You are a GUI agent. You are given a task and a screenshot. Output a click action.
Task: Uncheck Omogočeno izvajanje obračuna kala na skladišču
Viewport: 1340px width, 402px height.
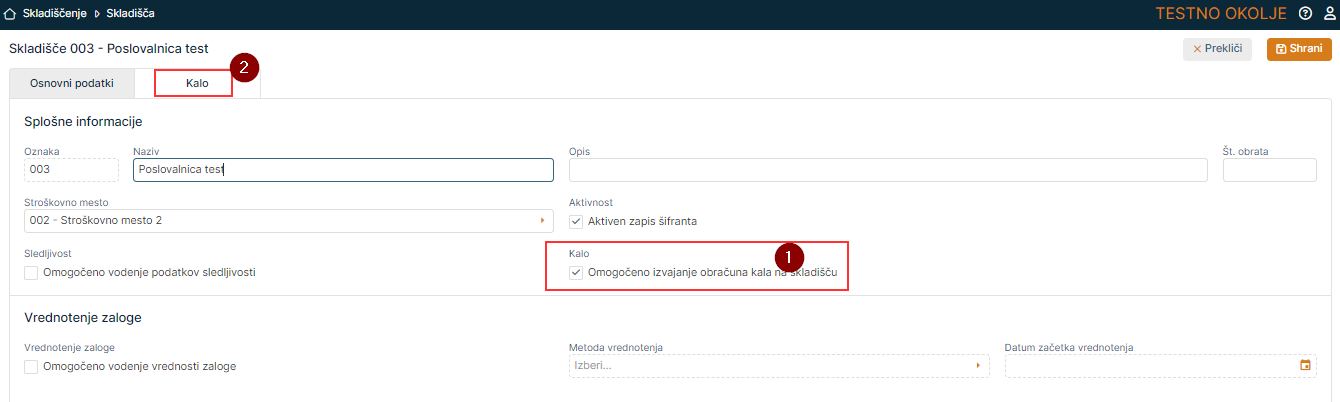point(576,272)
